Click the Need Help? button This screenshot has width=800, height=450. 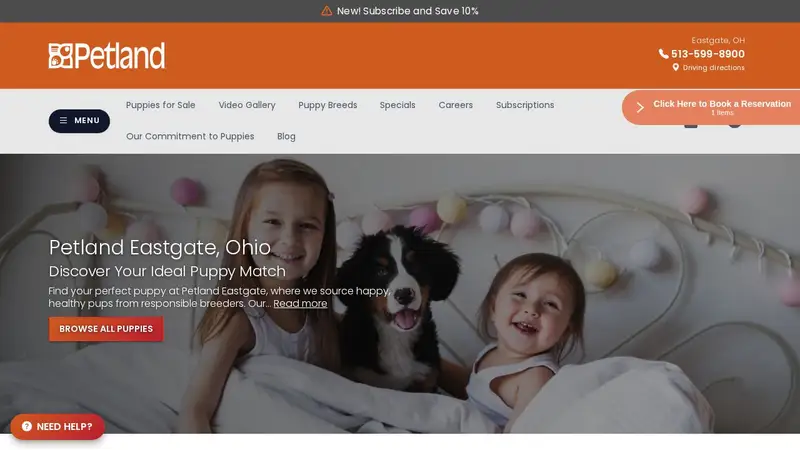pyautogui.click(x=58, y=426)
